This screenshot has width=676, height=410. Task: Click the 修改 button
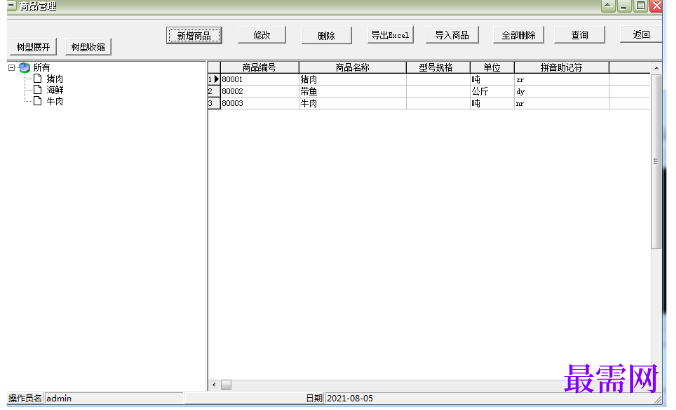262,35
